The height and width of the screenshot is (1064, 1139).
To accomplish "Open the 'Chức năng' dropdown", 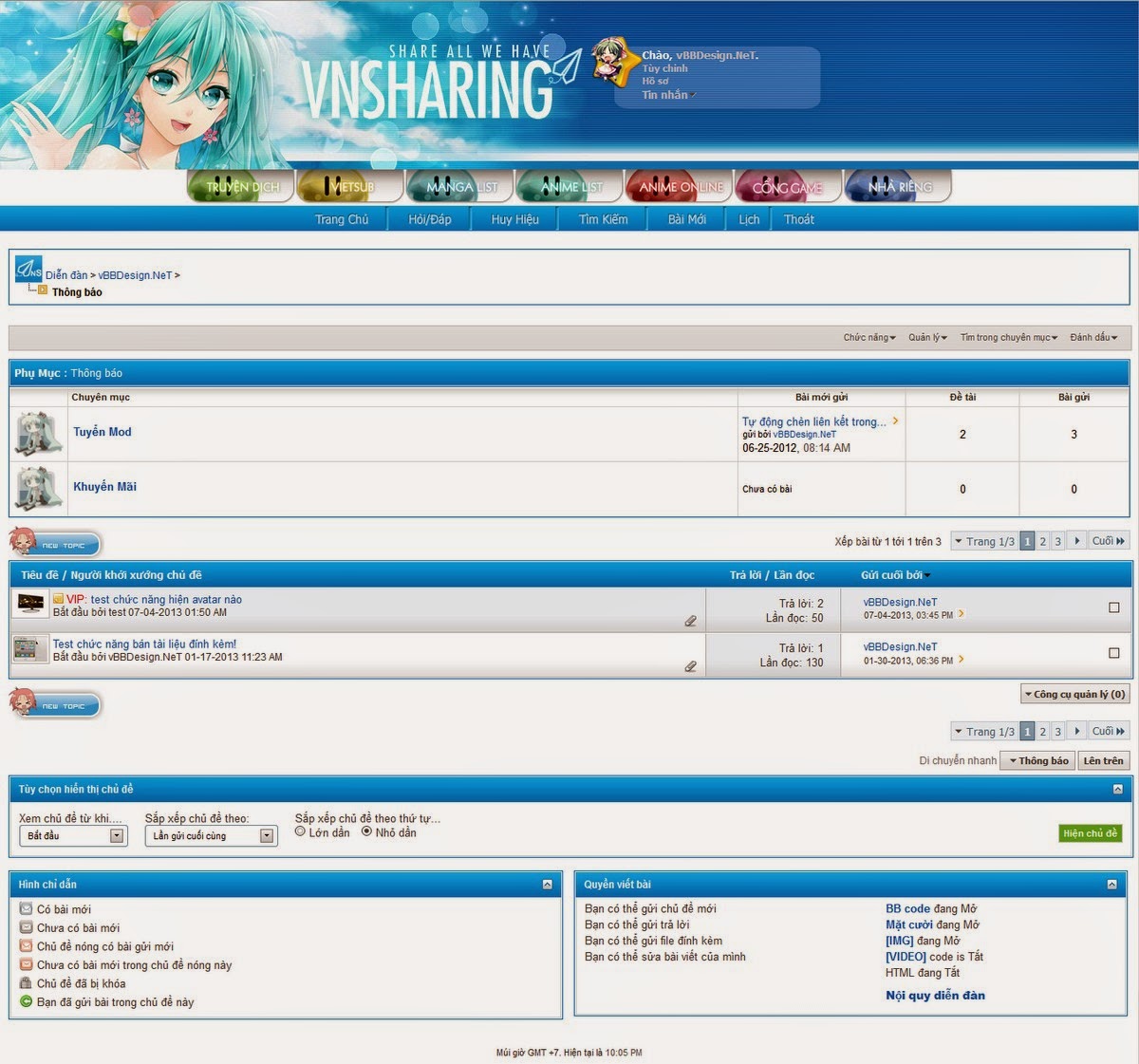I will tap(869, 337).
